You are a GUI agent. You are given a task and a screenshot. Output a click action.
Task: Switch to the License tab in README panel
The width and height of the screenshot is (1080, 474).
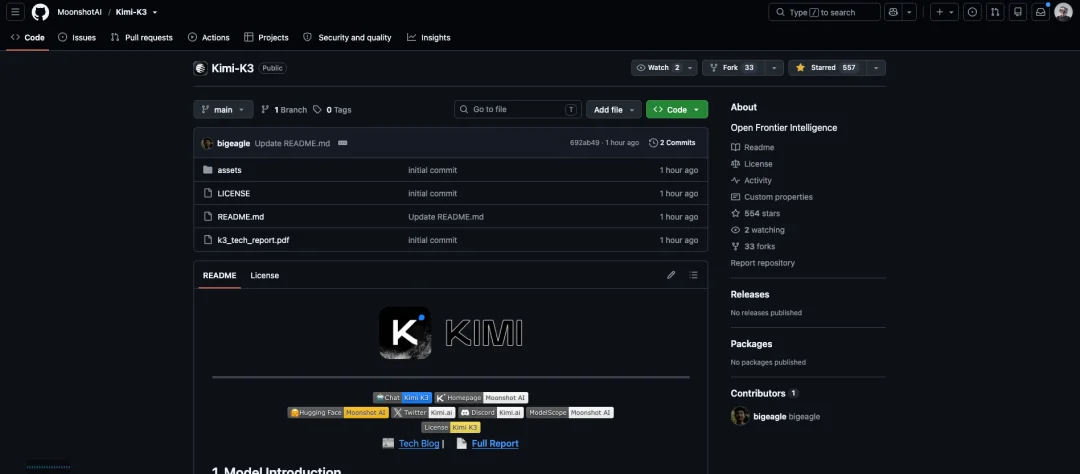click(264, 275)
